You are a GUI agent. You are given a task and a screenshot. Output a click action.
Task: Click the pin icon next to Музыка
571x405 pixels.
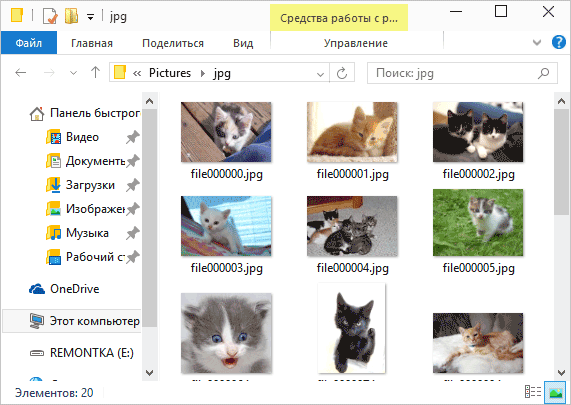point(133,233)
